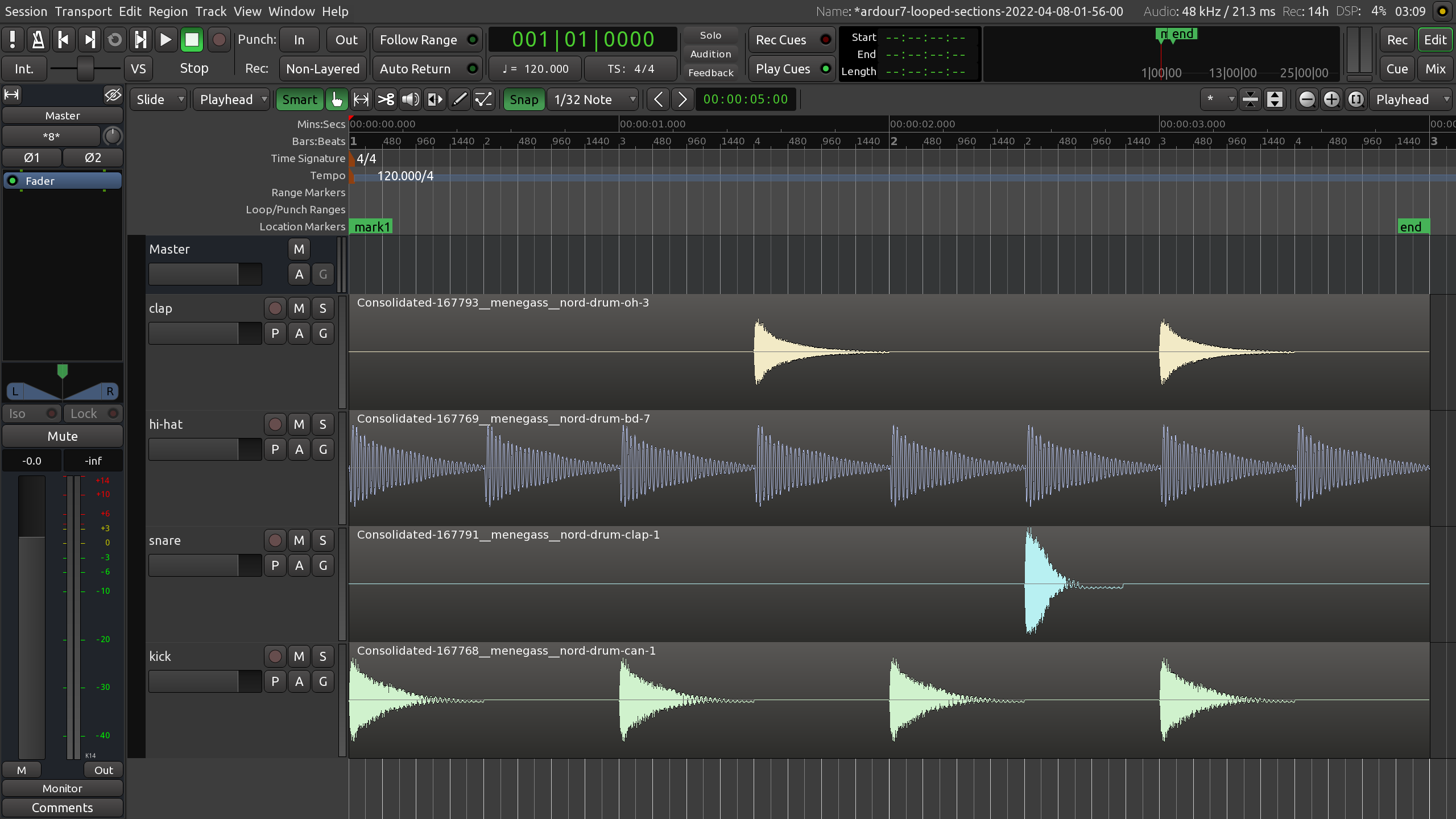This screenshot has height=819, width=1456.
Task: Click the play range icon
Action: point(140,40)
